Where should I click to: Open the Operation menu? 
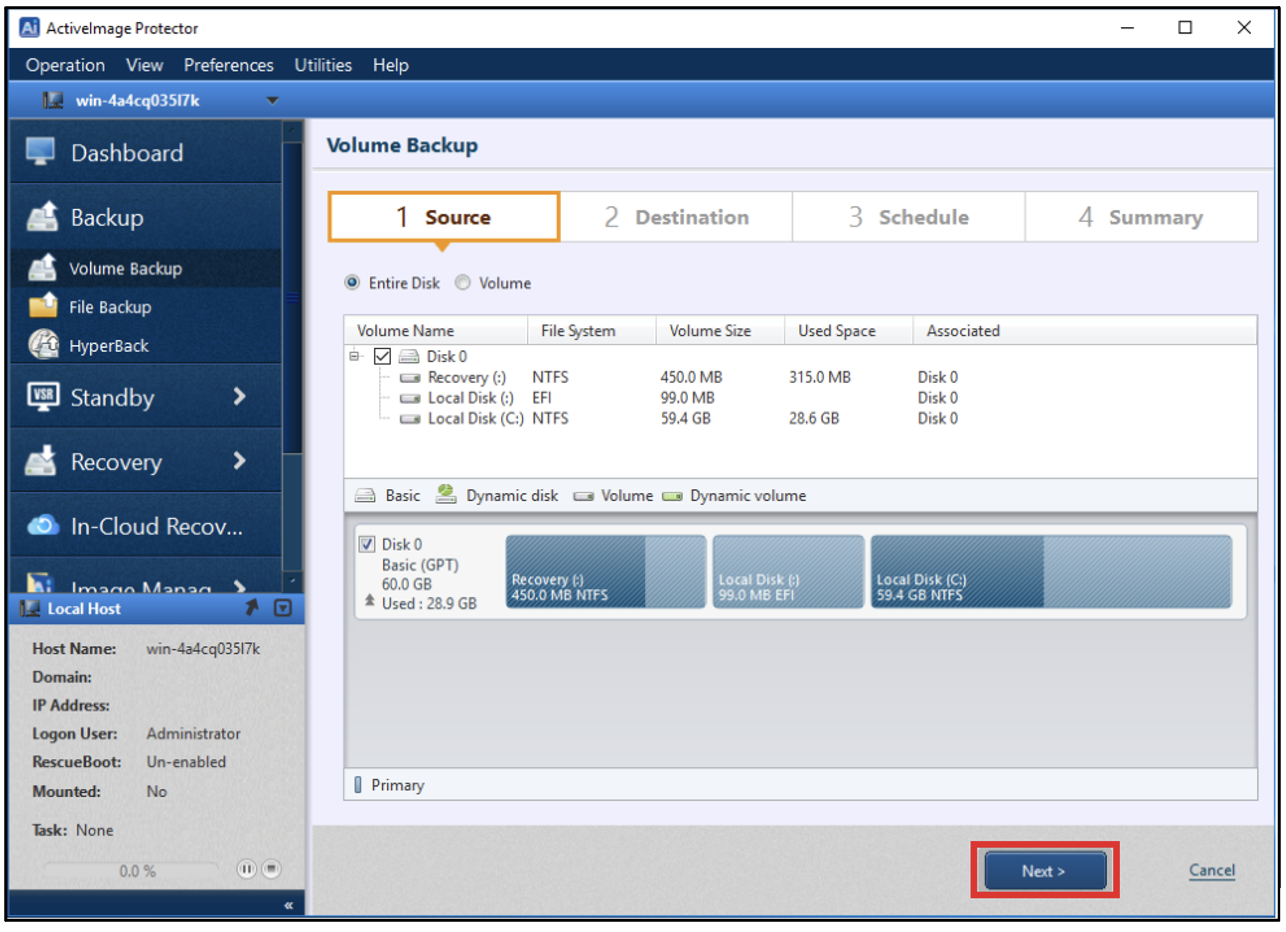point(65,65)
